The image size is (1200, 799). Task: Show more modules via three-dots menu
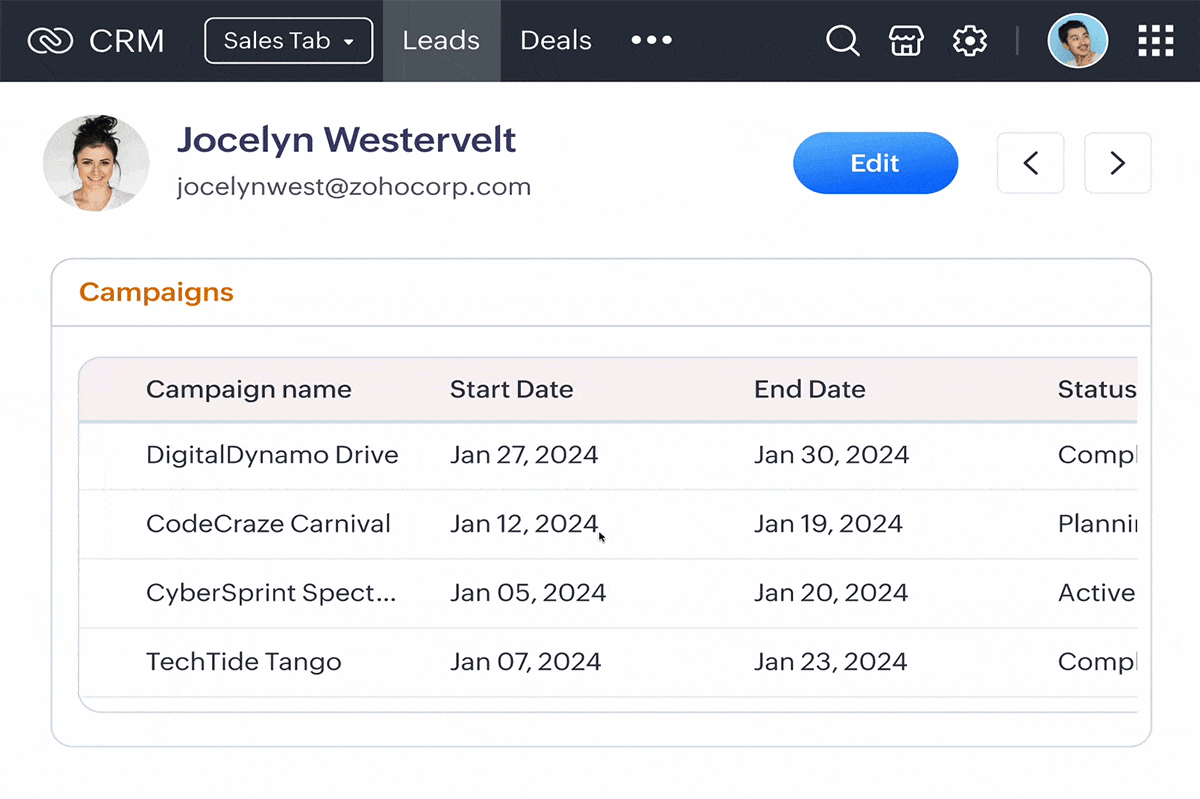[x=652, y=41]
